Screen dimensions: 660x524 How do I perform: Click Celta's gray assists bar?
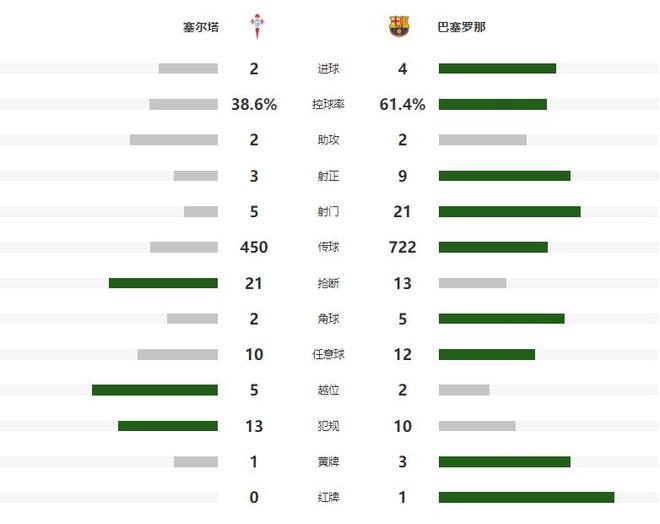tap(174, 140)
